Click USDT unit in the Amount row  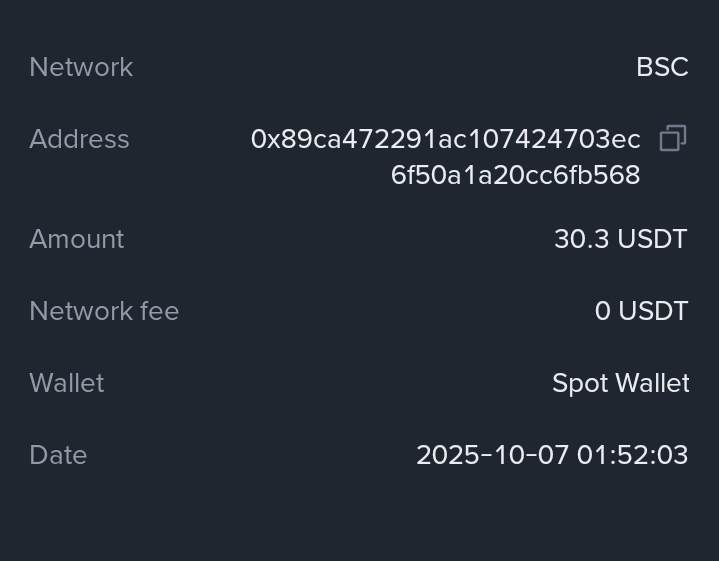[652, 239]
